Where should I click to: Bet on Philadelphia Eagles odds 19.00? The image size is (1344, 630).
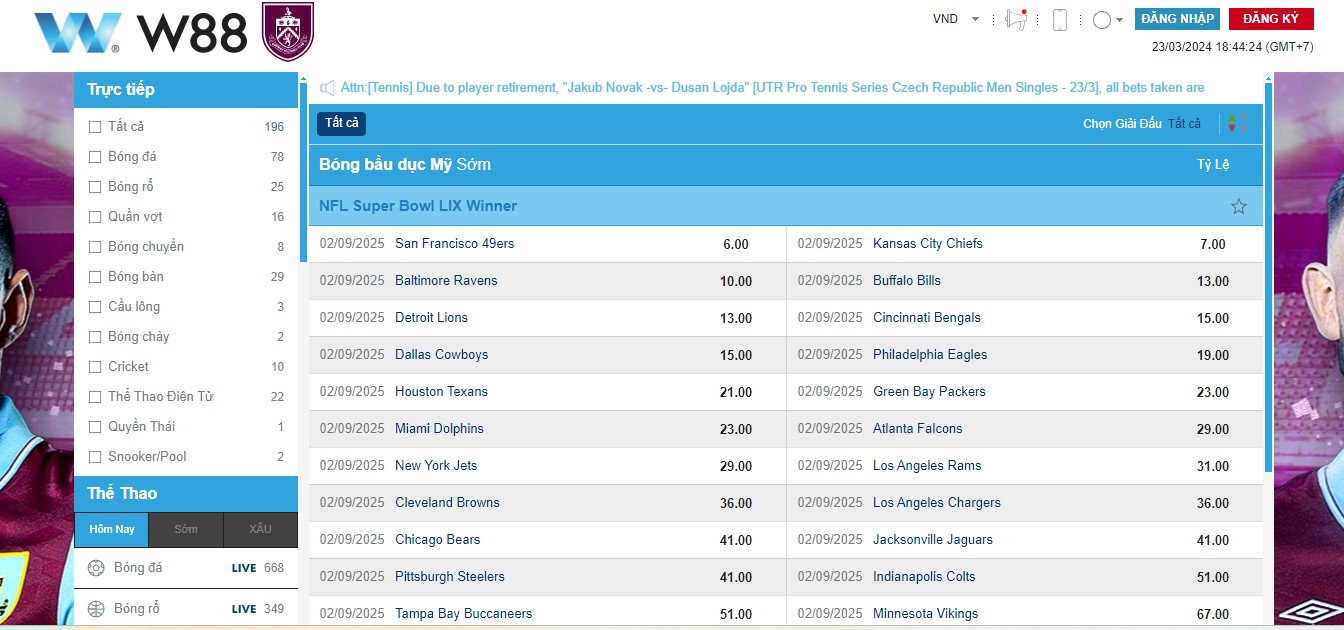coord(1213,355)
